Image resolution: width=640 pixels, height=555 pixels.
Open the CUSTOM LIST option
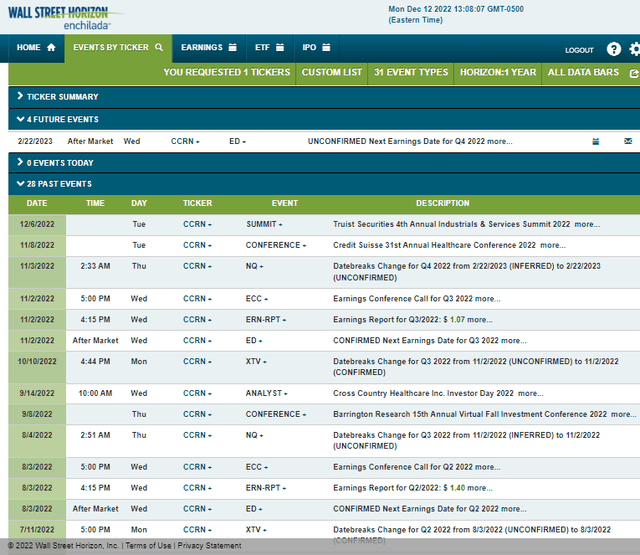pyautogui.click(x=331, y=72)
